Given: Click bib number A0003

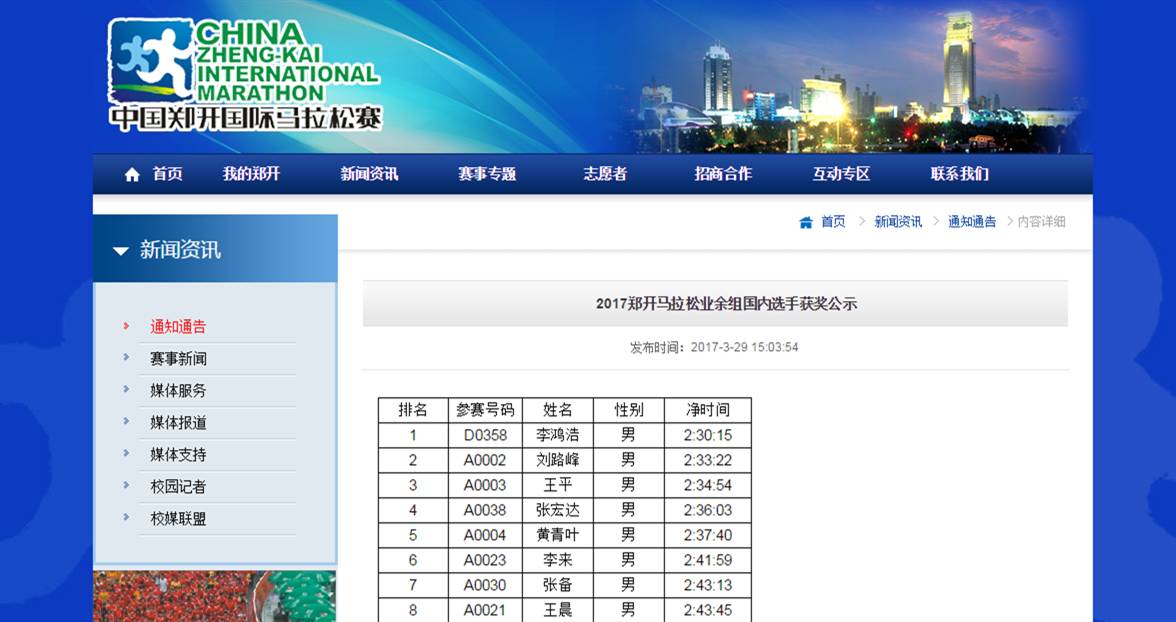Looking at the screenshot, I should [485, 485].
